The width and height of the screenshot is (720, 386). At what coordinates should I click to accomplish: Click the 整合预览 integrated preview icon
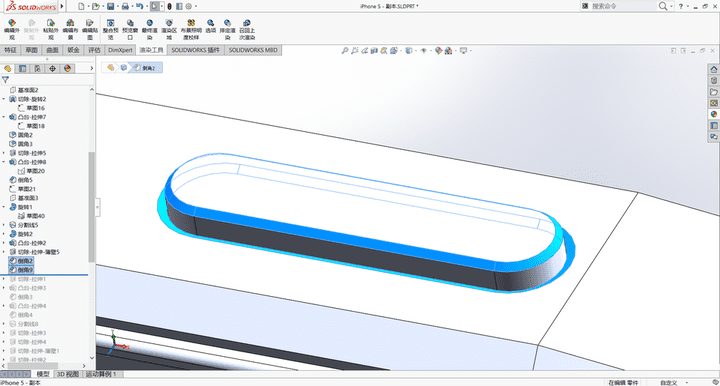(111, 22)
